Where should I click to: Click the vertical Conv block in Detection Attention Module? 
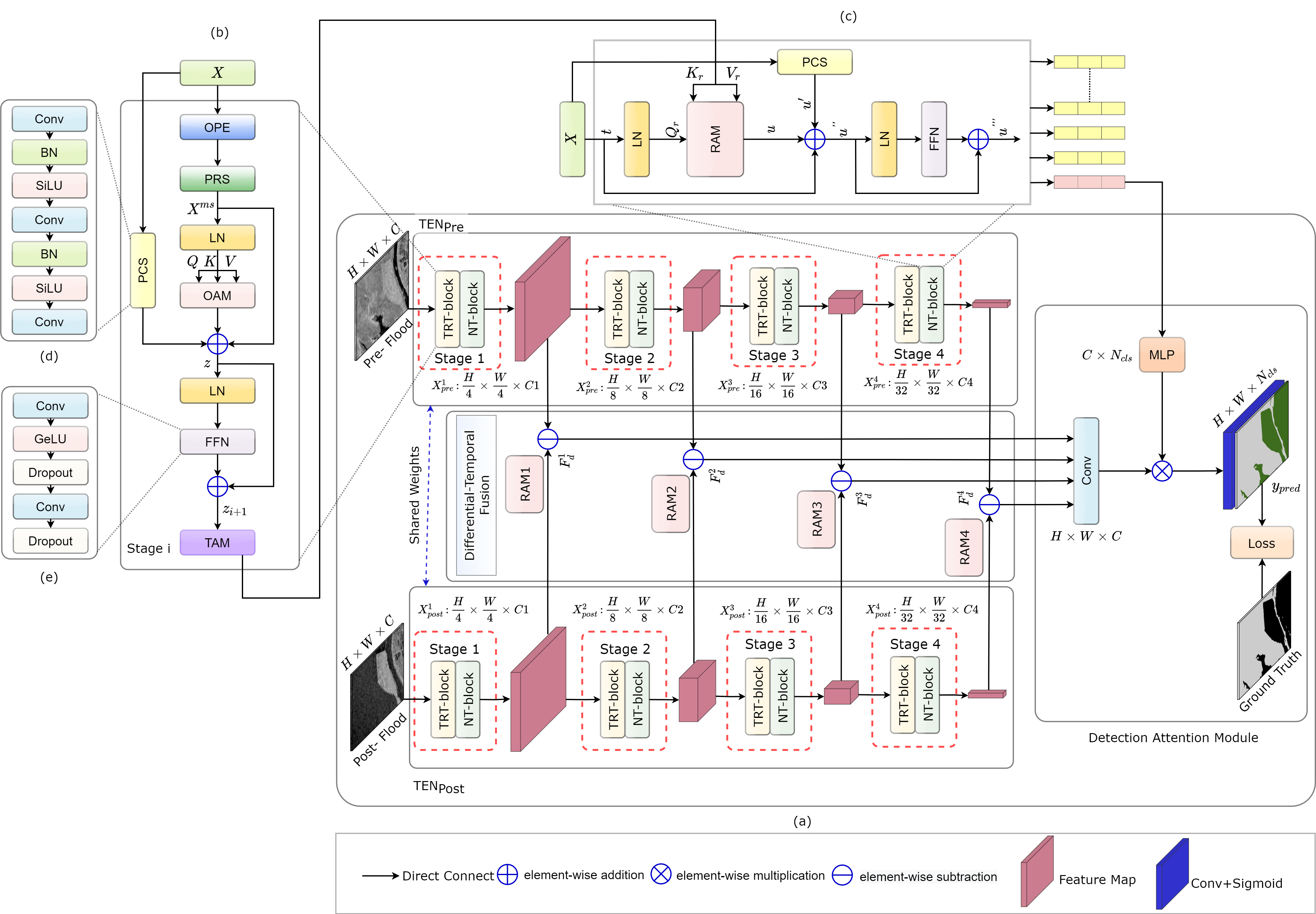(1086, 471)
